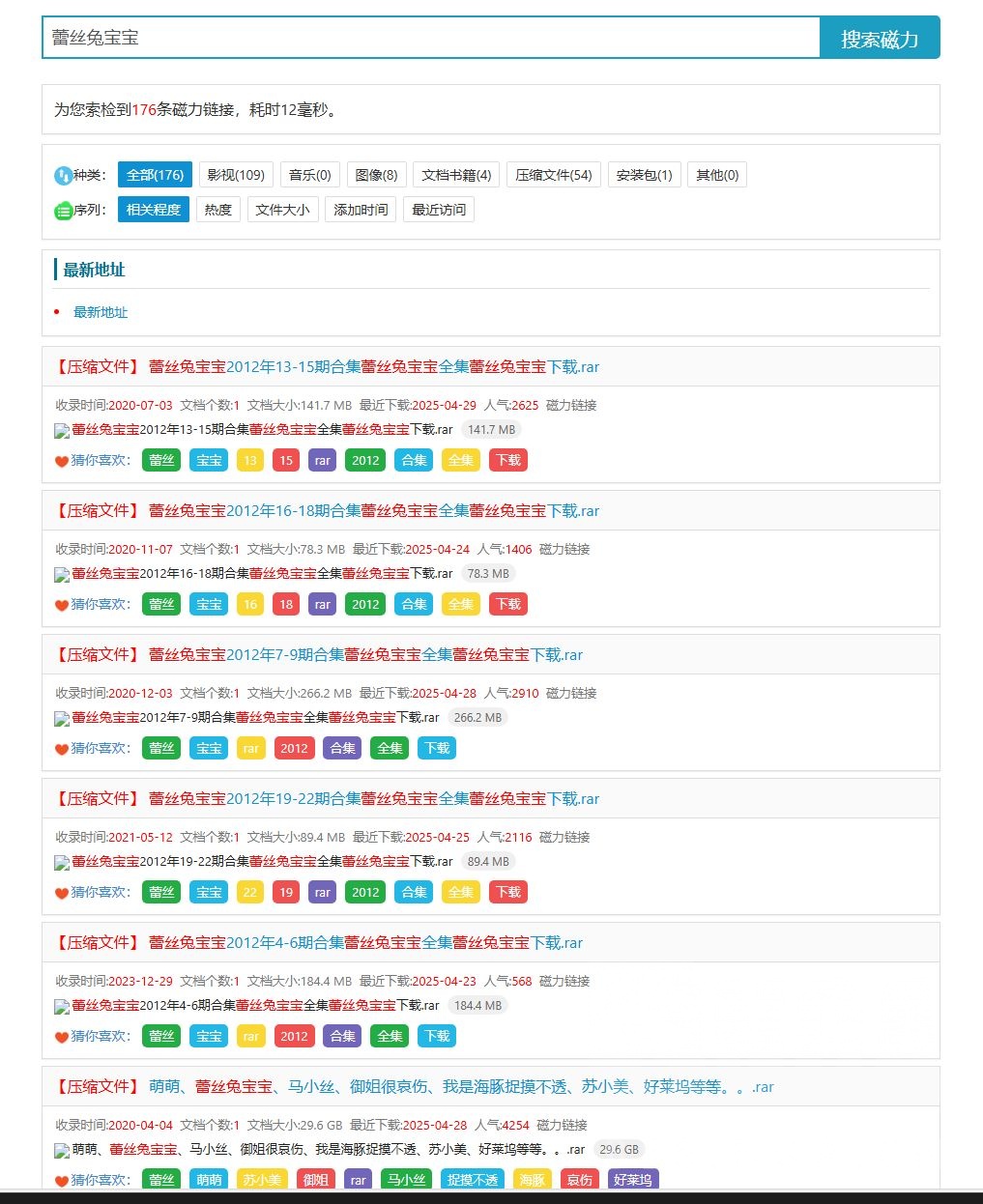Click the 266.2 MB size badge
The height and width of the screenshot is (1204, 983).
[x=478, y=718]
